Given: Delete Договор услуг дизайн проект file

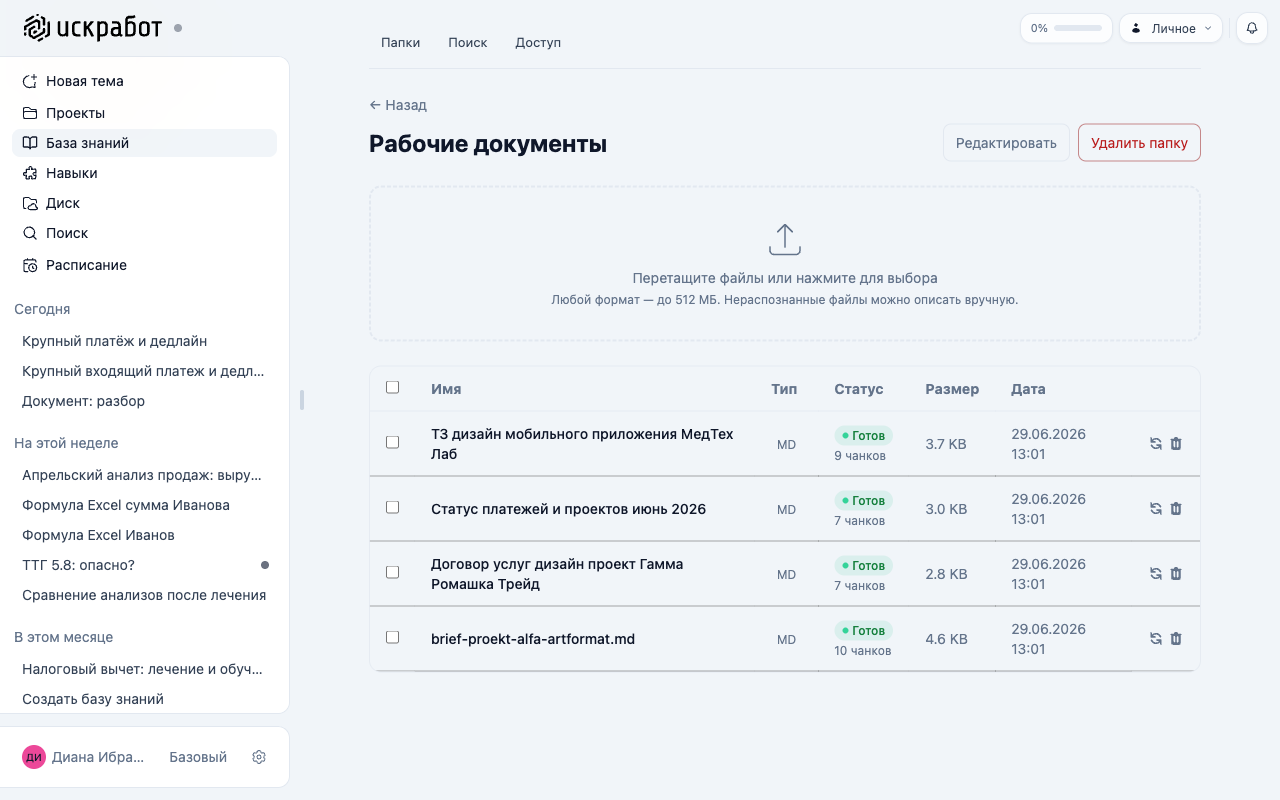Looking at the screenshot, I should click(x=1176, y=573).
